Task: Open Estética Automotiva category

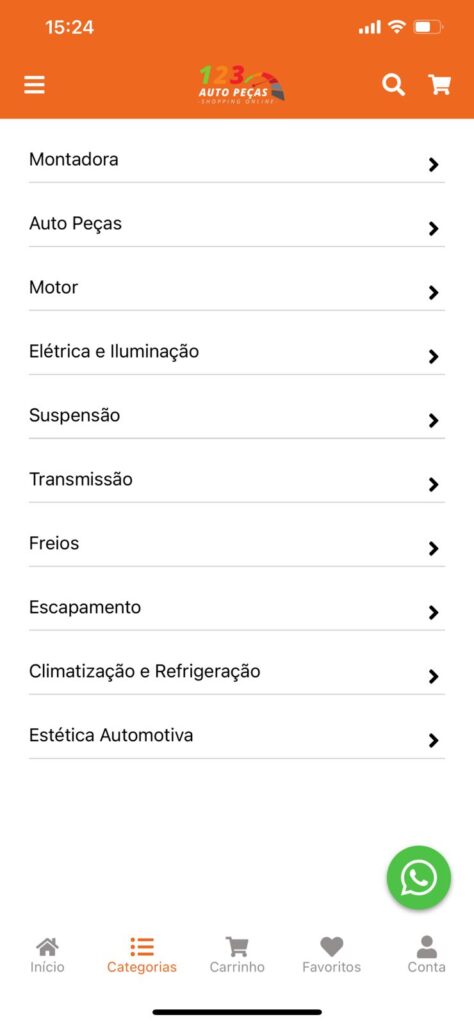Action: [236, 735]
